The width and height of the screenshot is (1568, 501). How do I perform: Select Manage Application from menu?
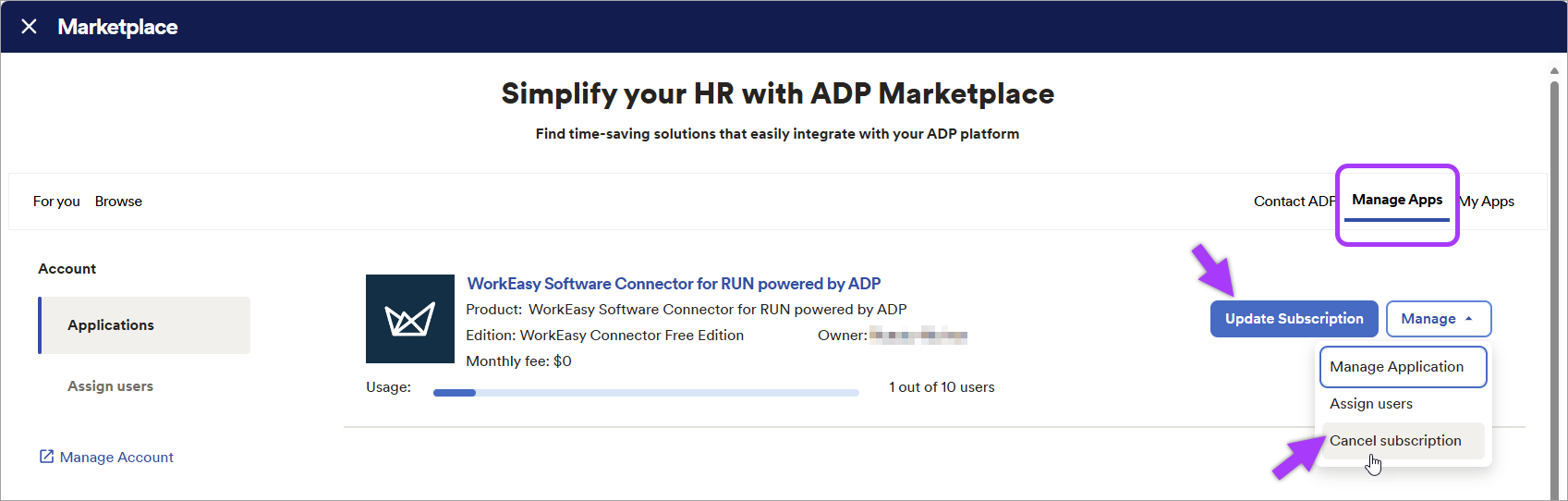pyautogui.click(x=1403, y=367)
